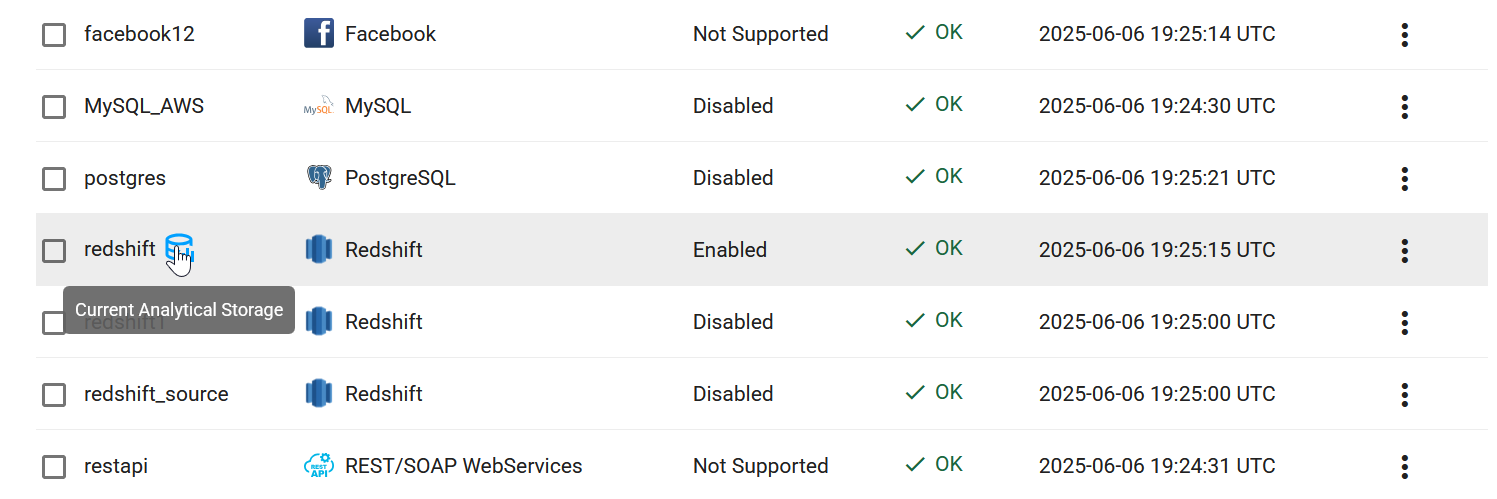This screenshot has height=499, width=1497.
Task: Click the Enabled status in redshift row
Action: click(x=730, y=250)
